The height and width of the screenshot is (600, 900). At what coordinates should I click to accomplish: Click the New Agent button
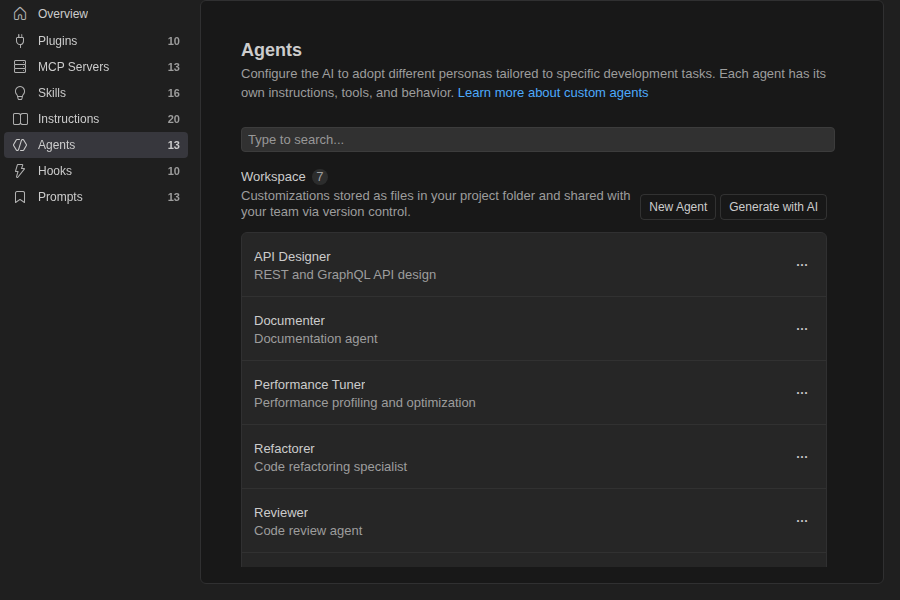pyautogui.click(x=678, y=207)
